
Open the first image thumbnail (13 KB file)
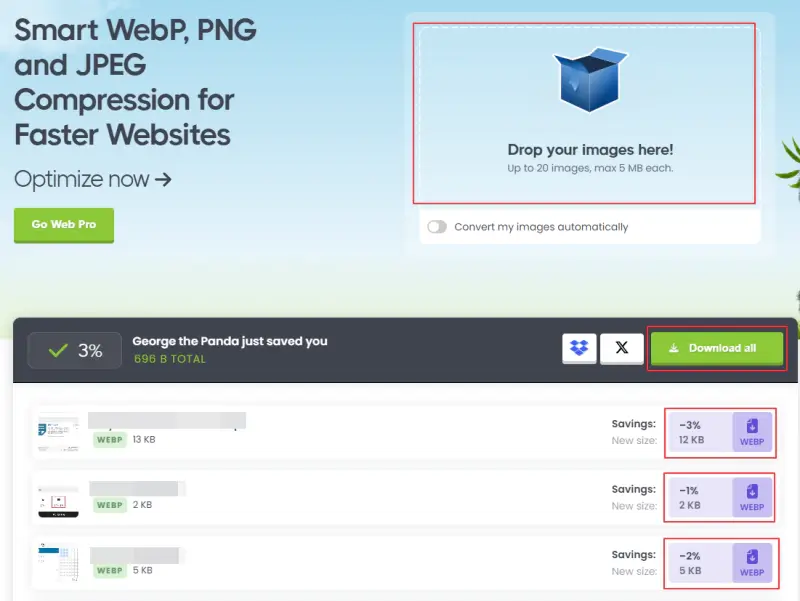58,432
